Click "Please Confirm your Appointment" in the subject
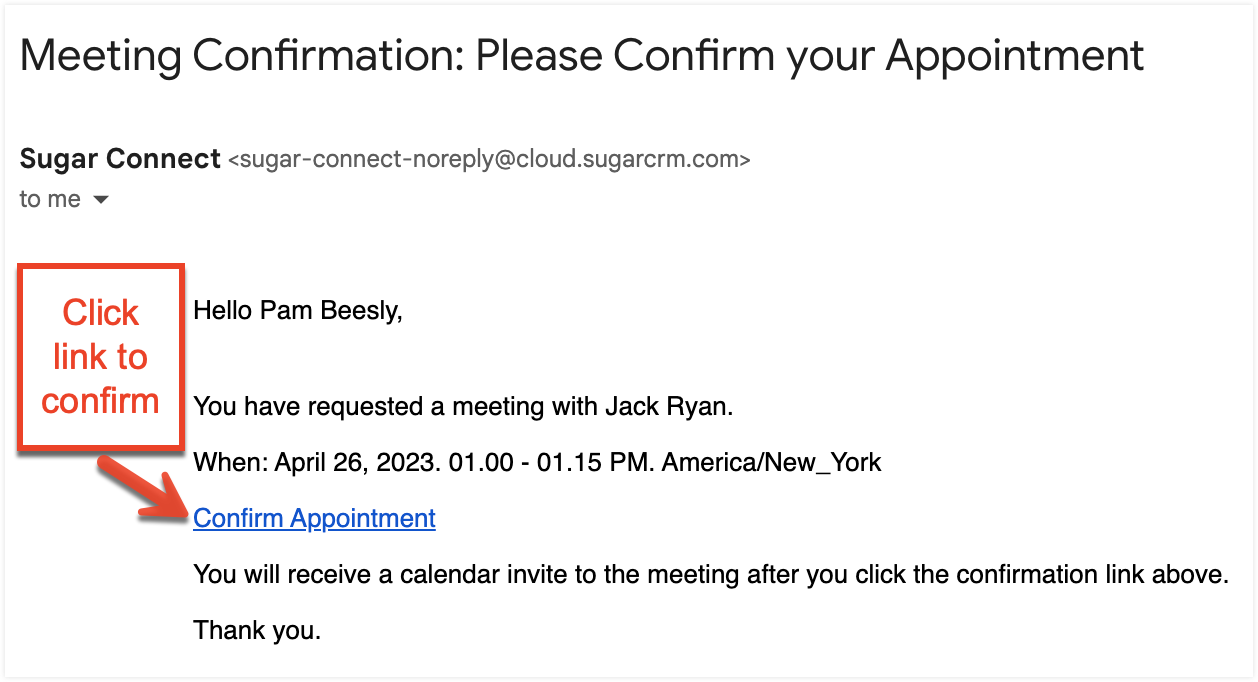Image resolution: width=1258 pixels, height=682 pixels. pyautogui.click(x=810, y=55)
